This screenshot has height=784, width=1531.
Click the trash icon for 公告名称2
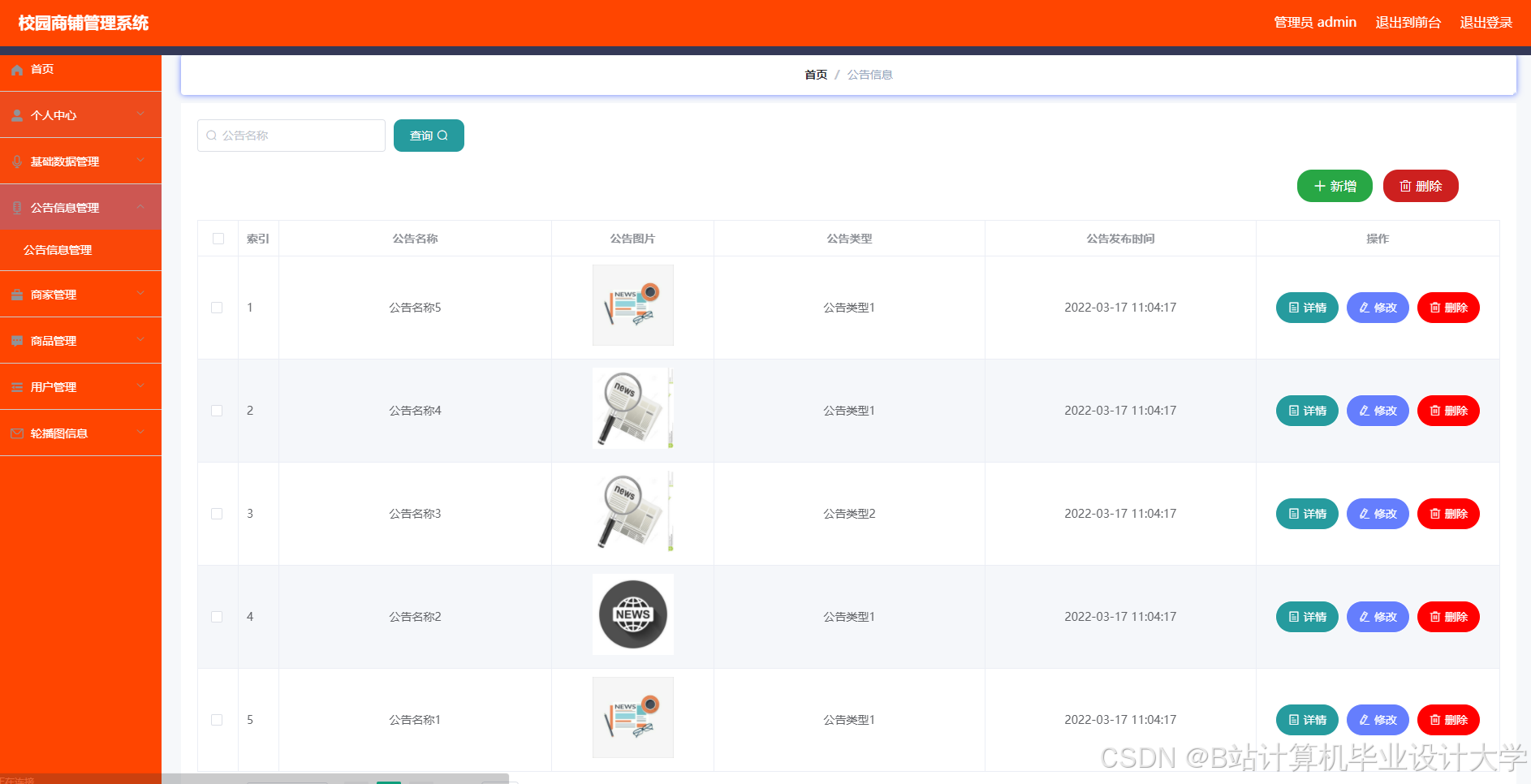tap(1435, 617)
